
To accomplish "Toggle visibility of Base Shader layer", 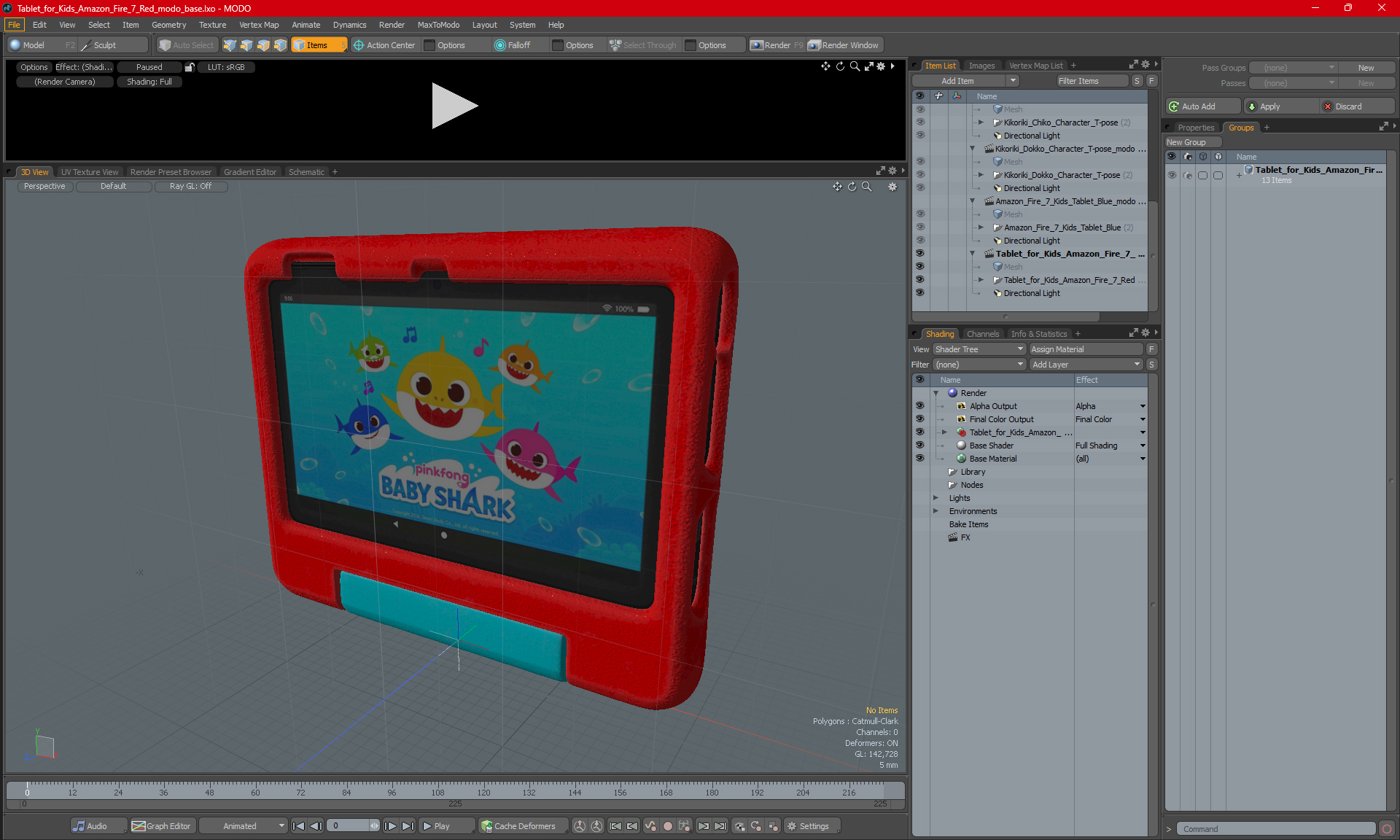I will (920, 445).
